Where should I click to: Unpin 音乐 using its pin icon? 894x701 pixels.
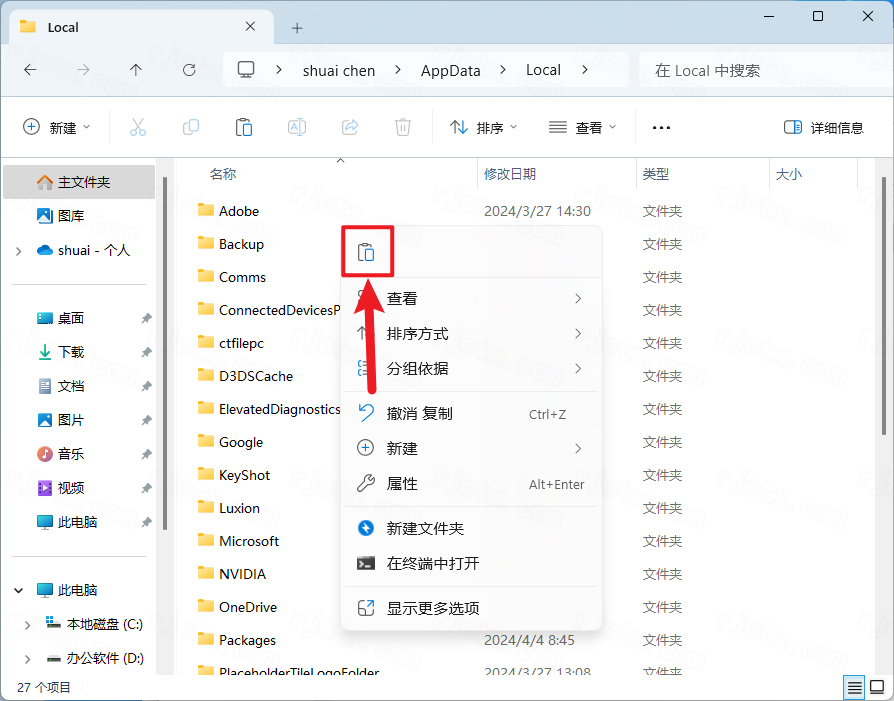(x=147, y=454)
